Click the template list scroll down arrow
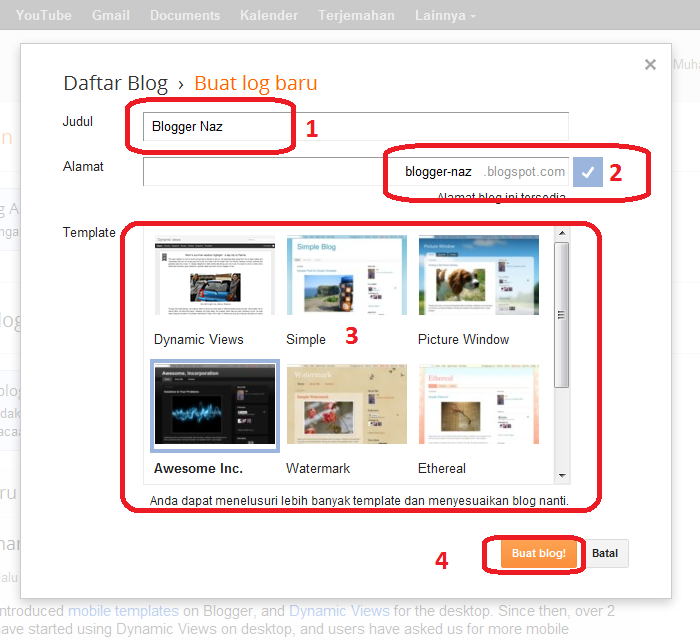 tap(562, 476)
